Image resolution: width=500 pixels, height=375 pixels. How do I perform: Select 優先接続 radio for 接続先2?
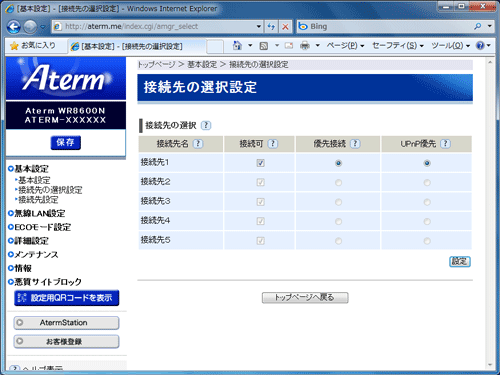pos(338,183)
